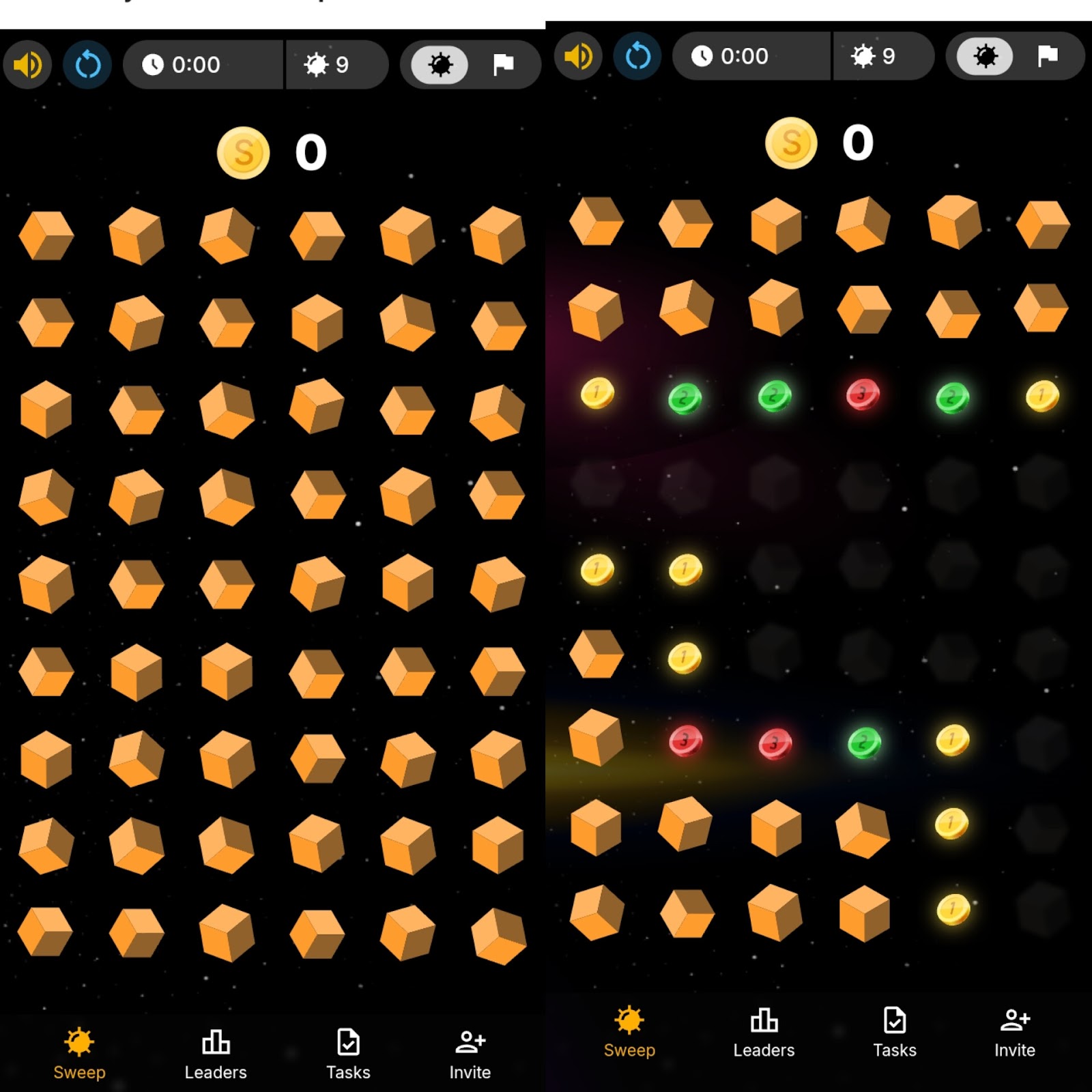Viewport: 1092px width, 1092px height.
Task: Open the Leaders tab in the left panel
Action: (216, 1054)
